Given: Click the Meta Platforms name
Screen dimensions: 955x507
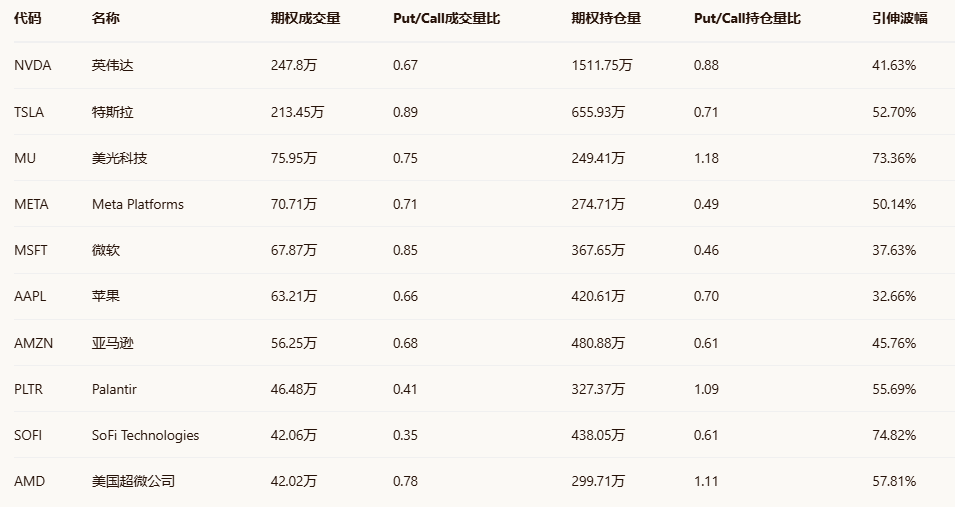Looking at the screenshot, I should tap(138, 204).
